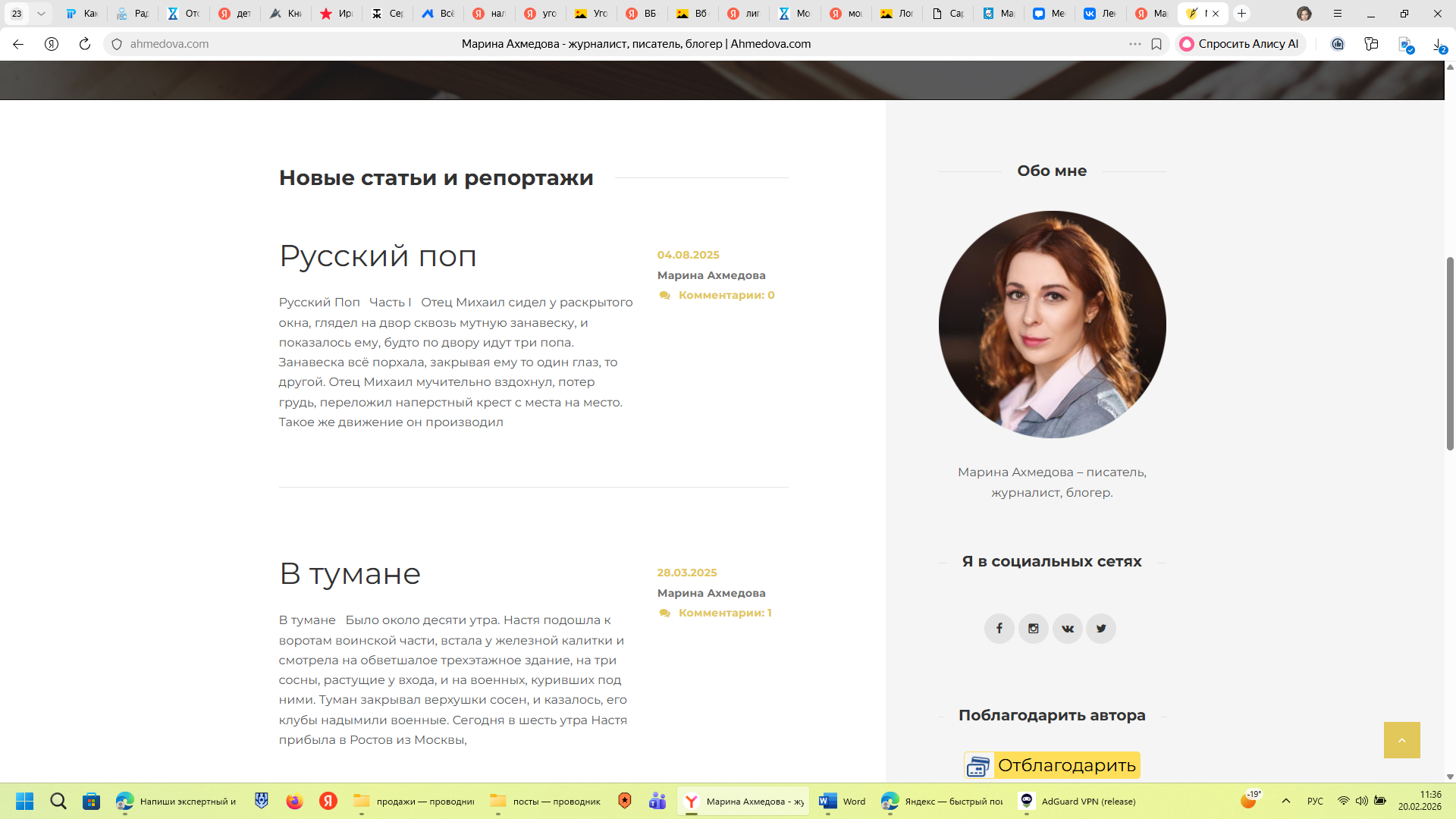Screen dimensions: 1456x819
Task: Go back using the back arrow
Action: [18, 44]
